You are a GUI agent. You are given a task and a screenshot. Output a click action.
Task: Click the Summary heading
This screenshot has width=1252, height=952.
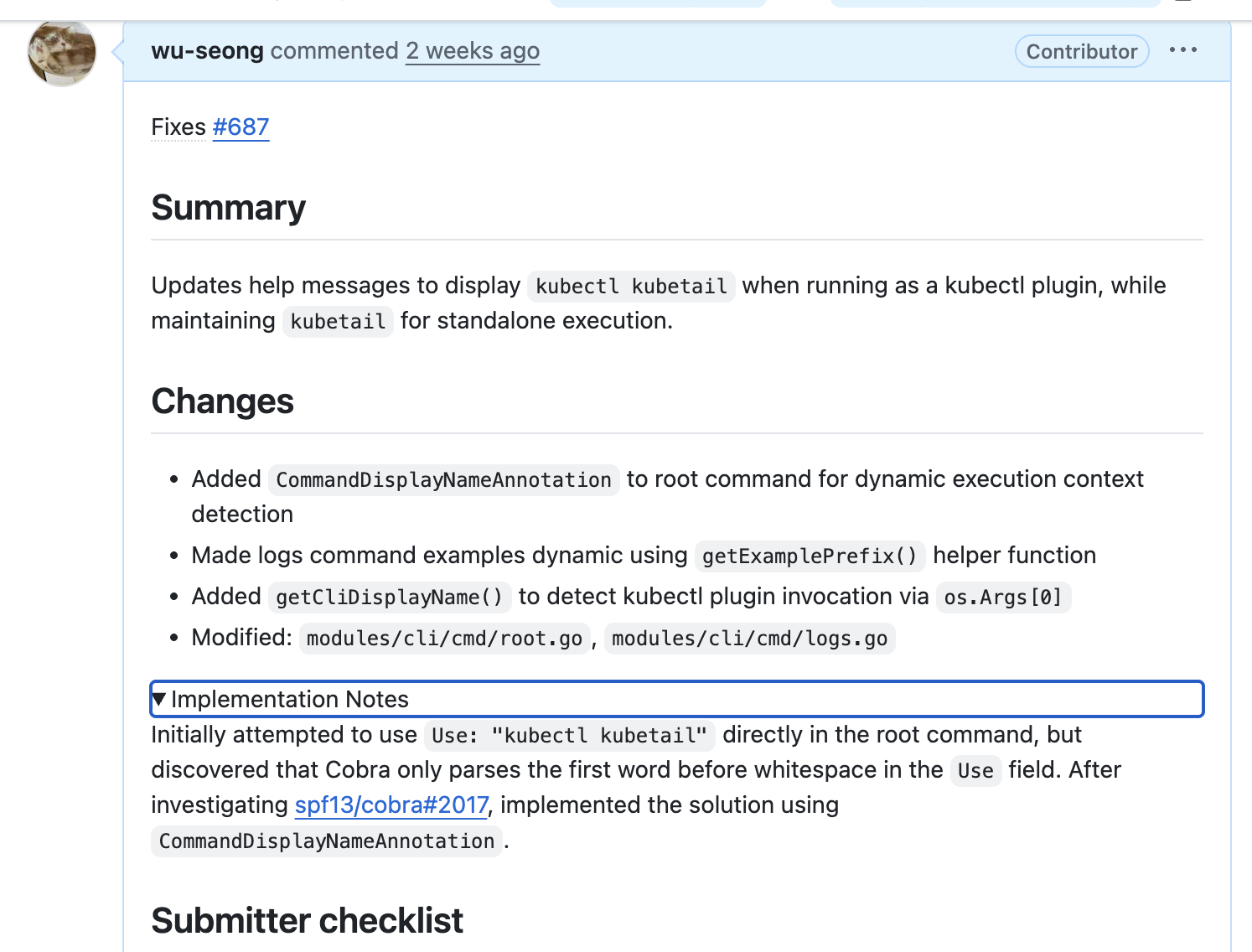click(x=229, y=208)
